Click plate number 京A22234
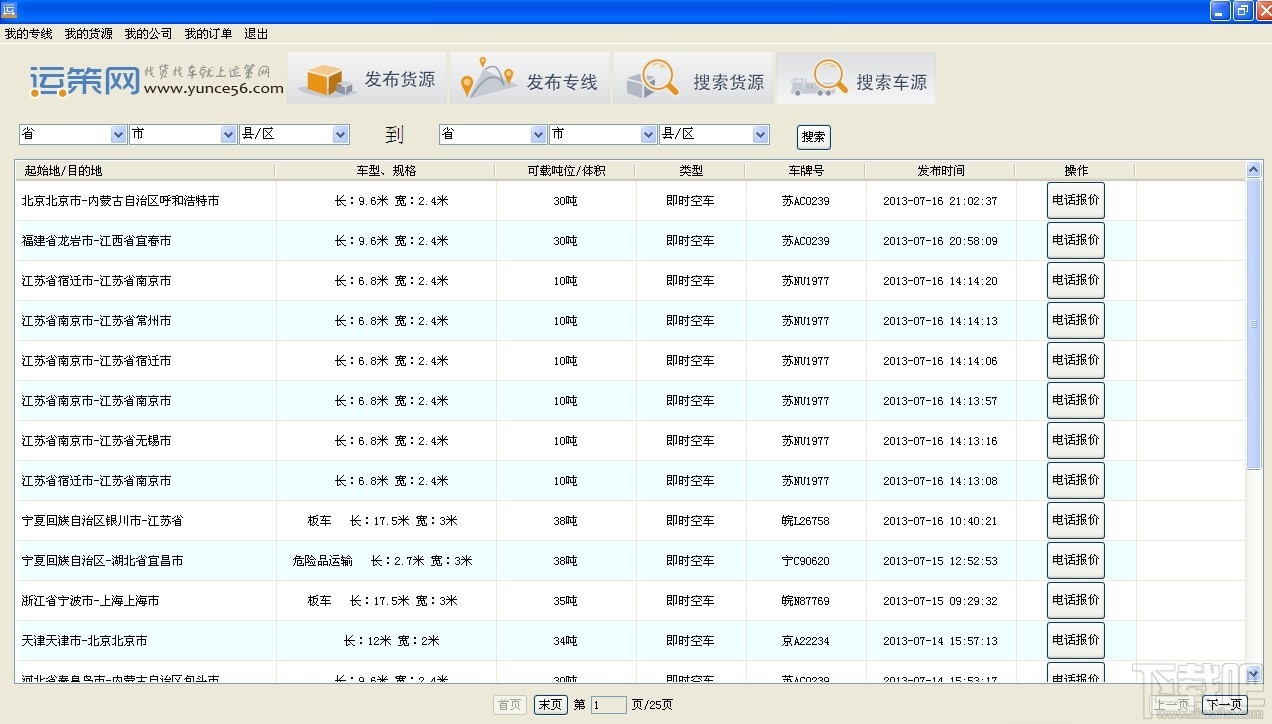The height and width of the screenshot is (724, 1272). 806,641
